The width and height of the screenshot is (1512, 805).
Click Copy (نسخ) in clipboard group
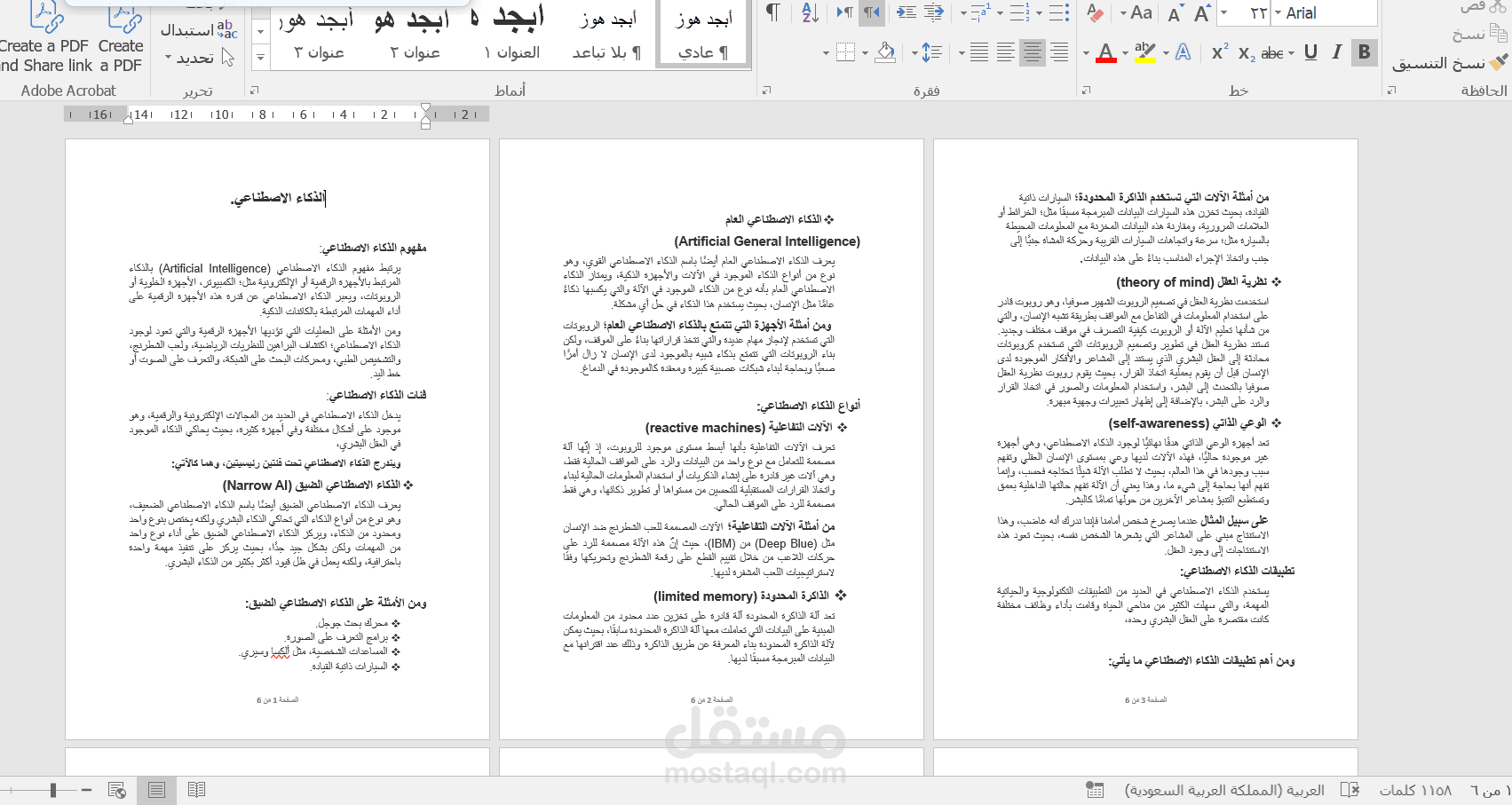(x=1479, y=34)
